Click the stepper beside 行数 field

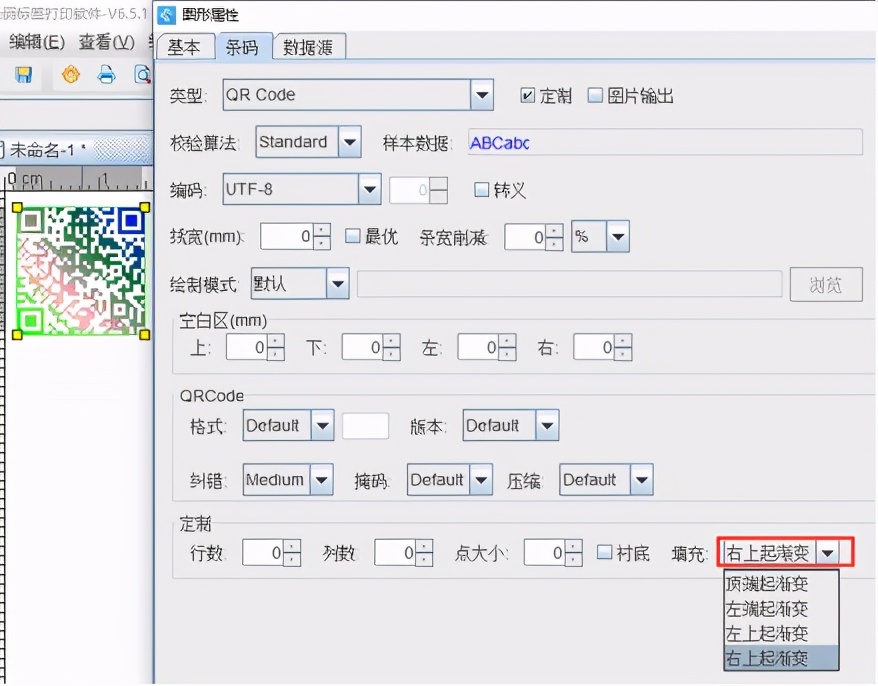[x=292, y=553]
